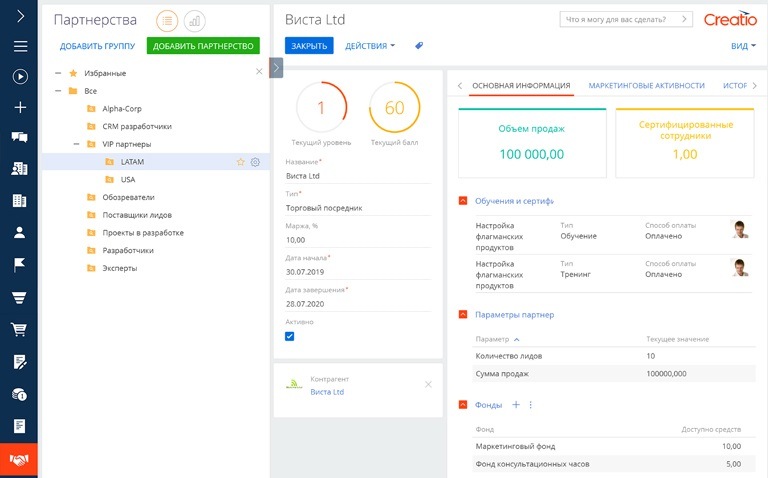Viewport: 768px width, 478px height.
Task: Collapse the Все folder tree
Action: (x=58, y=91)
